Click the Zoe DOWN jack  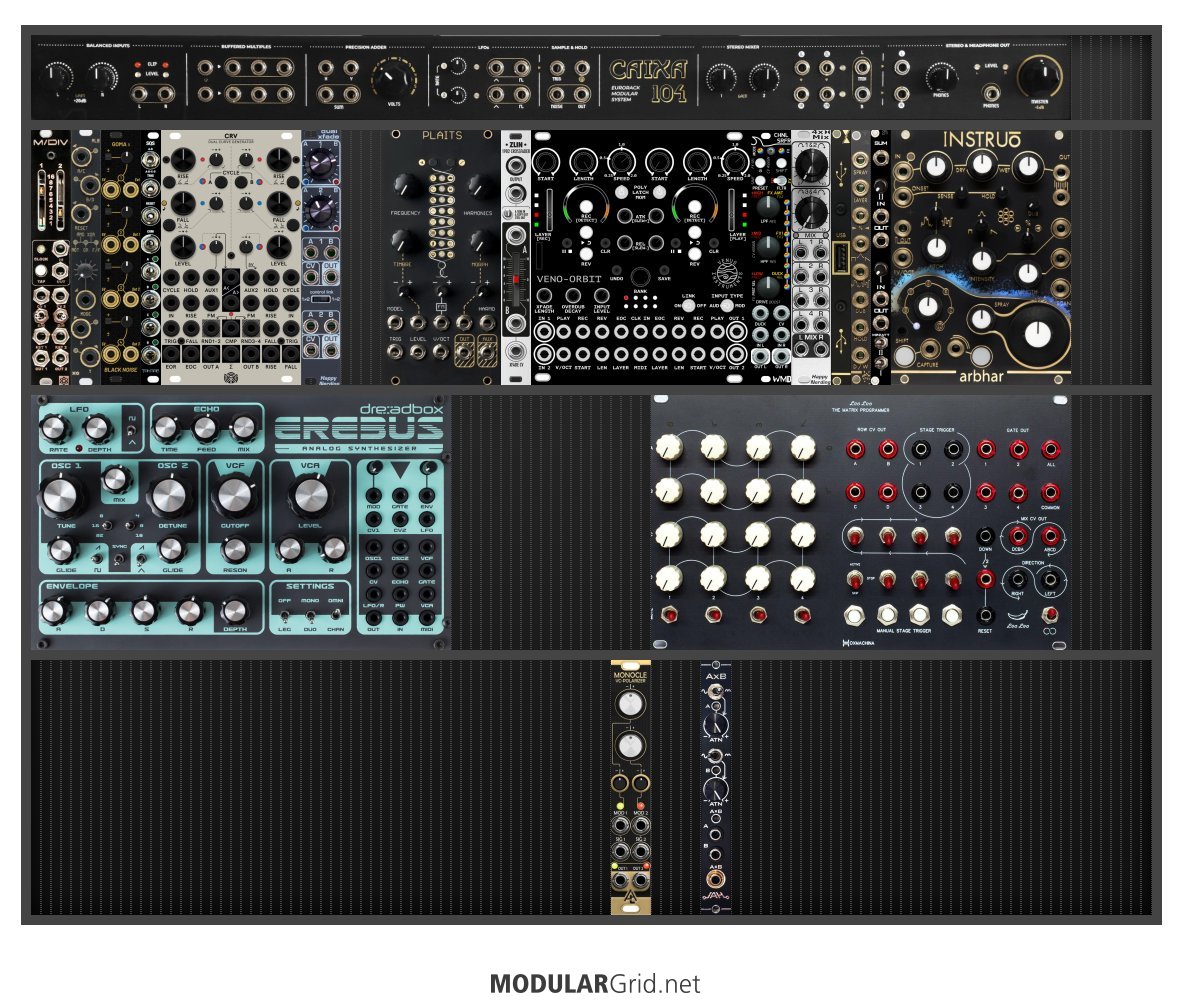tap(985, 536)
